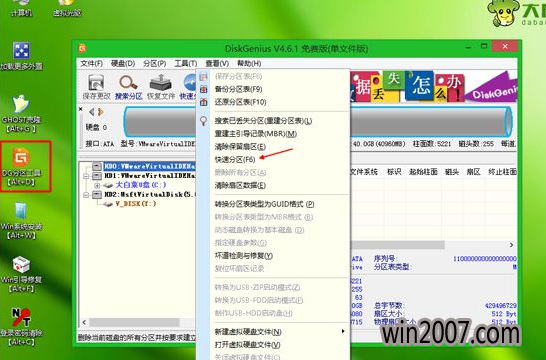Click the next disk arrow above 硬盘 0
Image resolution: width=546 pixels, height=360 pixels.
[x=101, y=112]
